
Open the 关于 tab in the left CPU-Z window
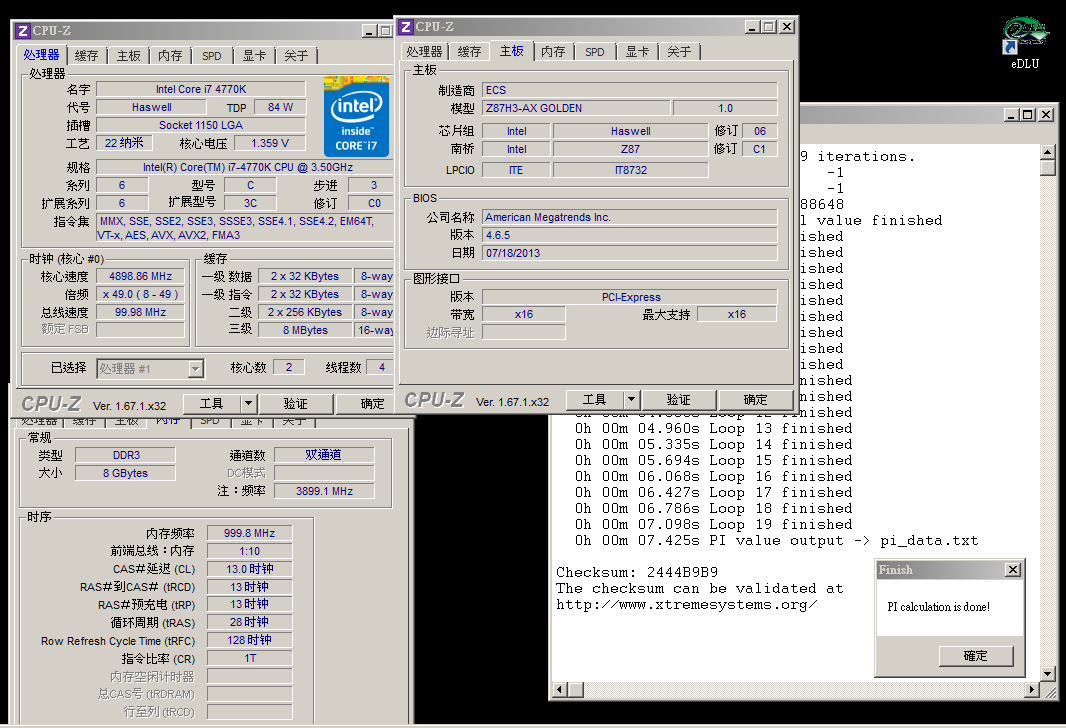click(296, 56)
